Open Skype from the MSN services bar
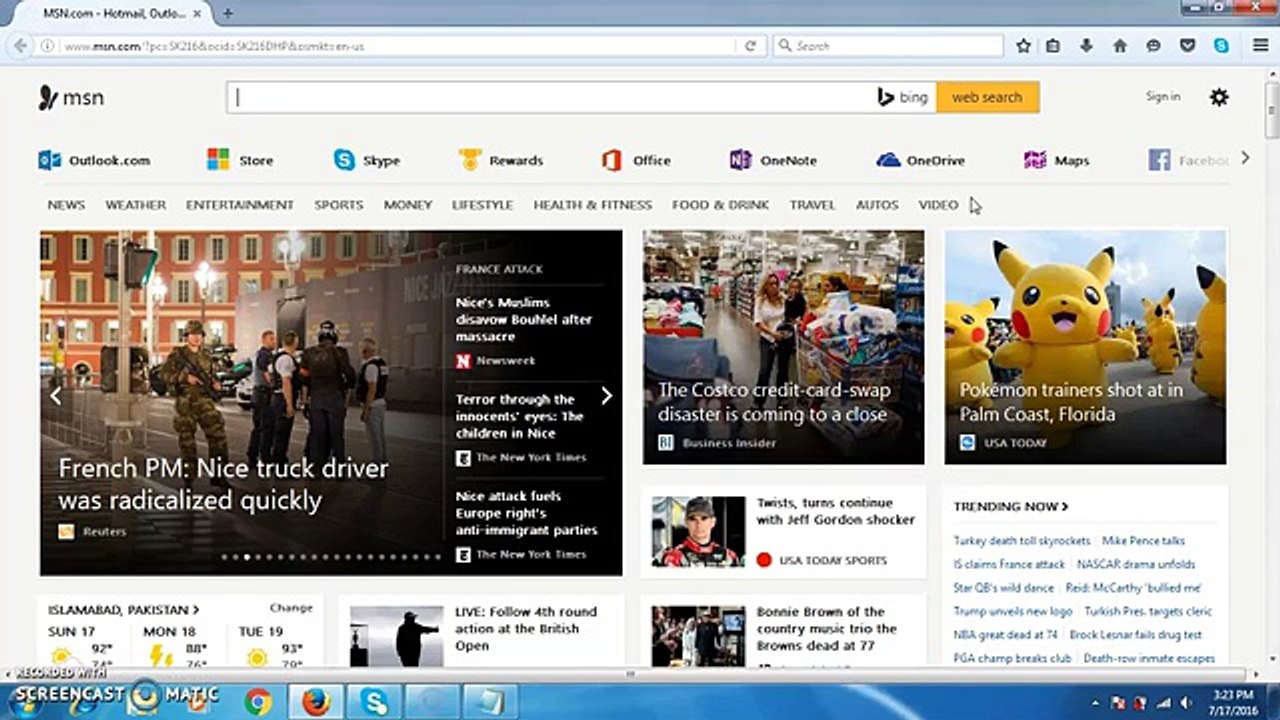 (367, 160)
